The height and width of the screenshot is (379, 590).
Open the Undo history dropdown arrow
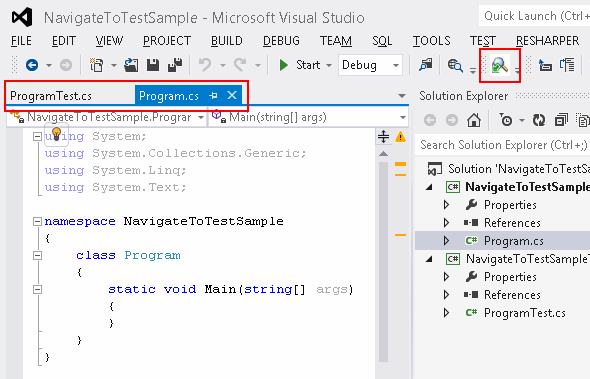pyautogui.click(x=223, y=65)
